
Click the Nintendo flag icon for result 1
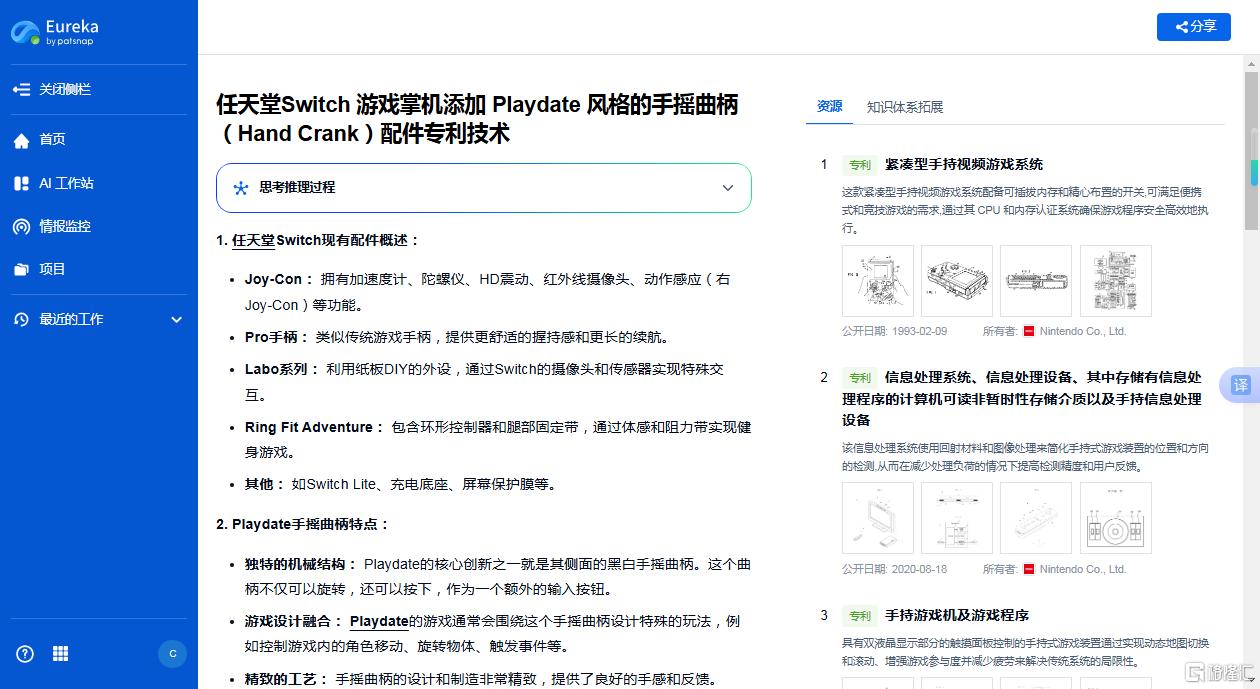[x=1029, y=331]
